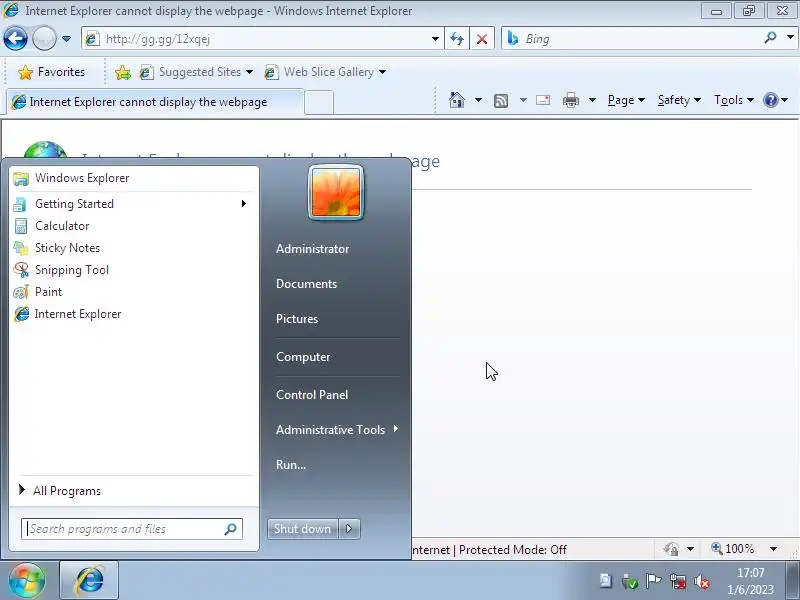Click the search magnifier icon

point(770,38)
